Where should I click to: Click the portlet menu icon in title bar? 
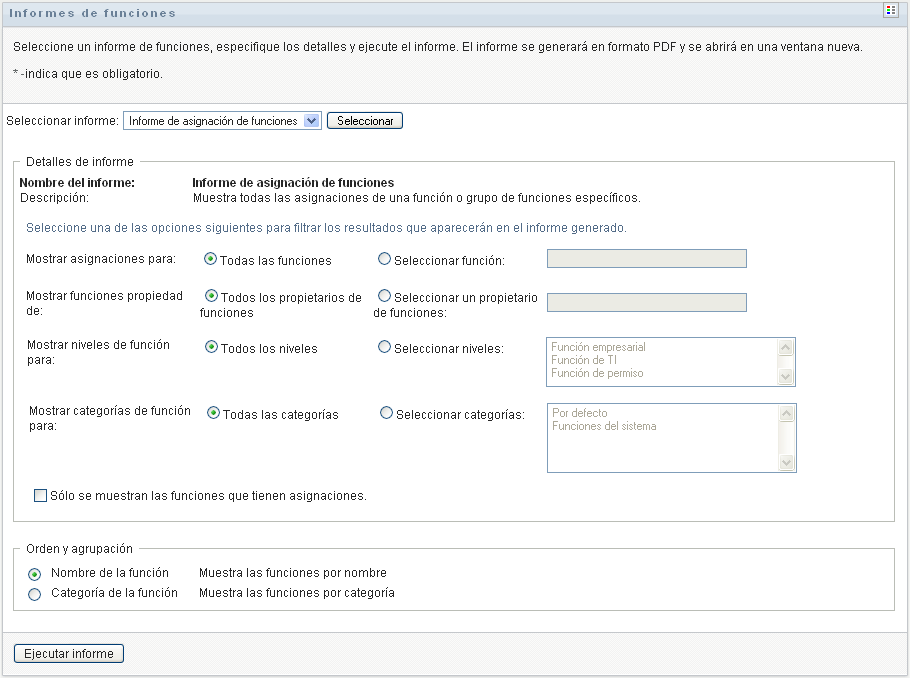pos(890,11)
